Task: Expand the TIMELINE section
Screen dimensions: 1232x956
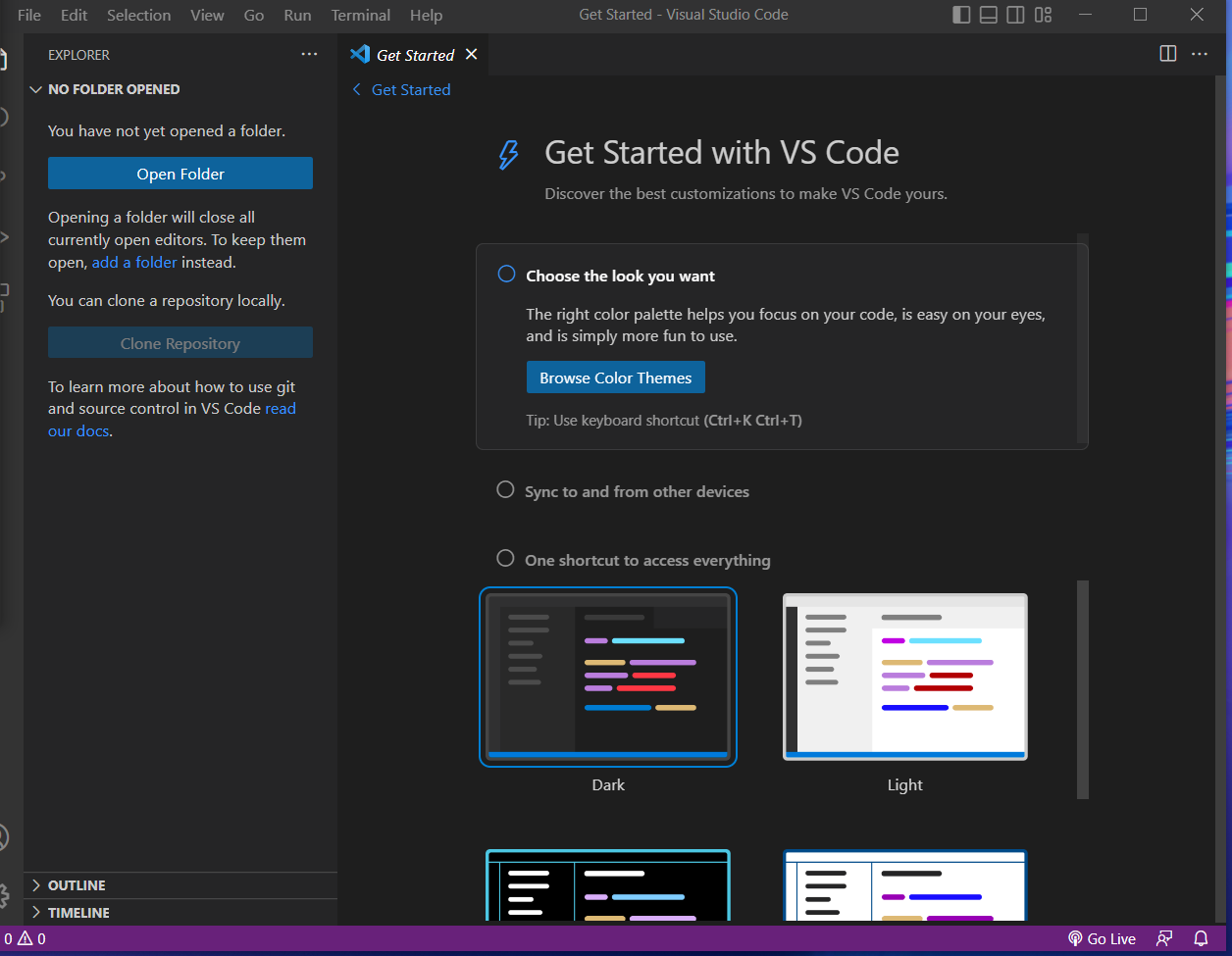Action: pos(180,912)
